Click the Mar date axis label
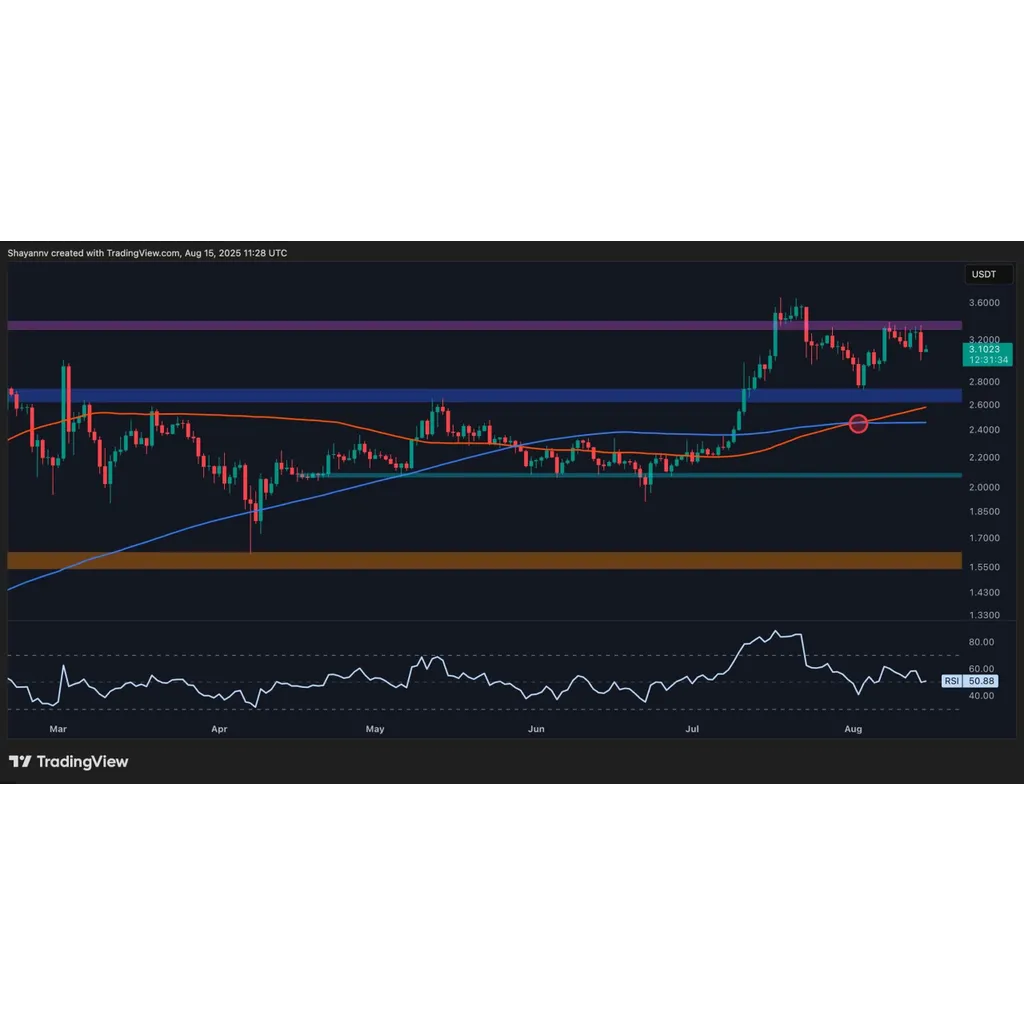 [58, 729]
